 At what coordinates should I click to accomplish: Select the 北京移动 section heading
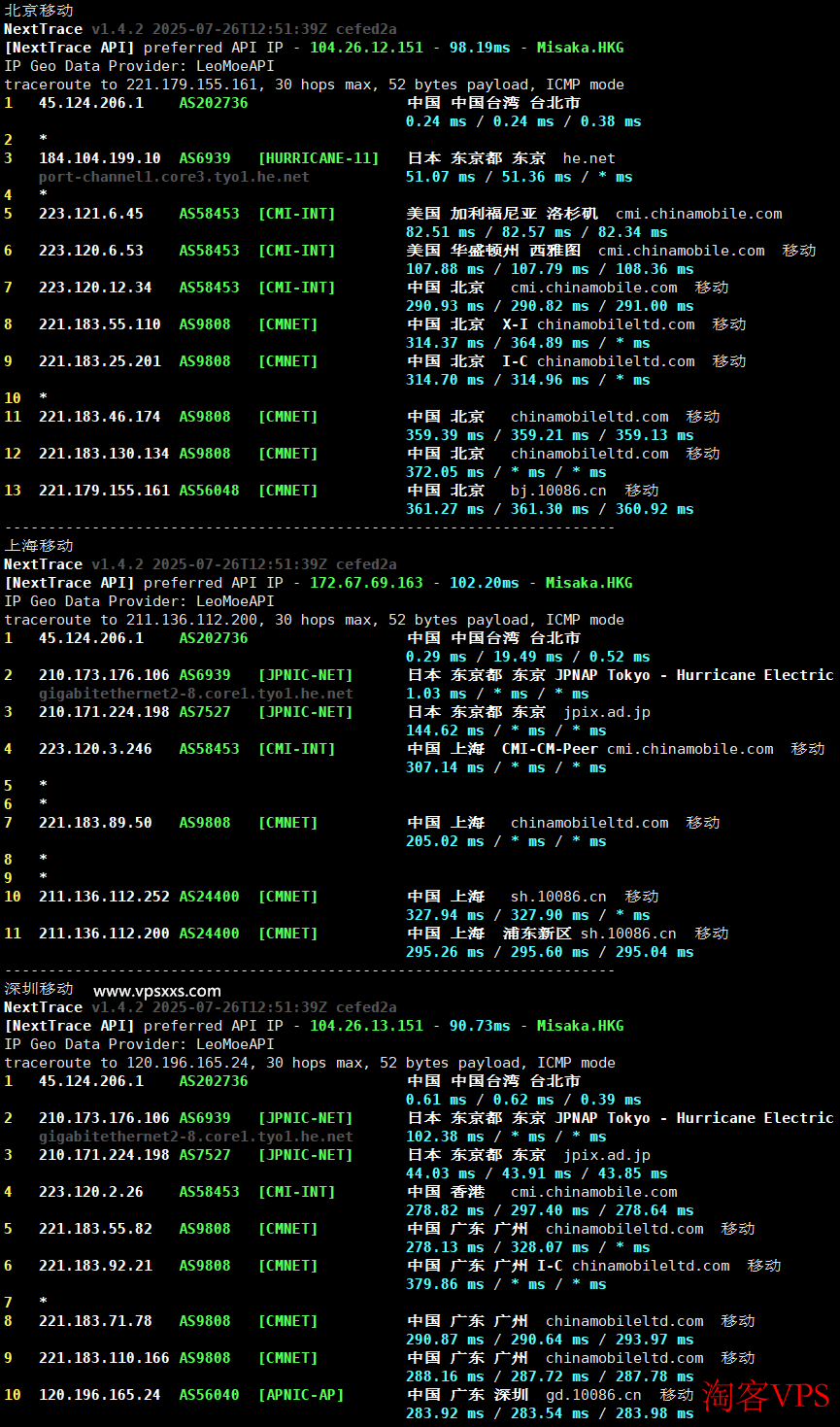pos(39,10)
